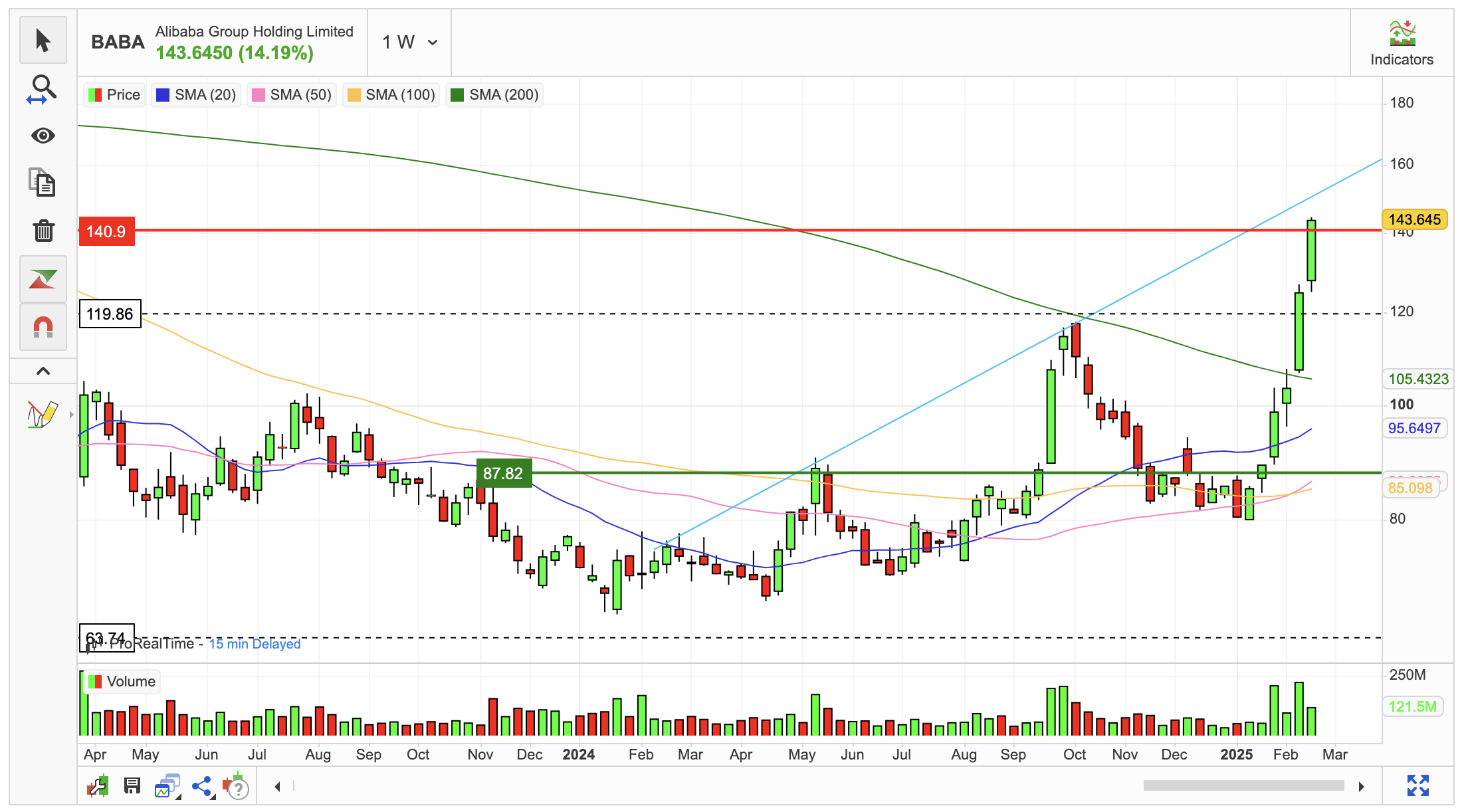The height and width of the screenshot is (812, 1462).
Task: Select the arrow pointer tool
Action: (x=43, y=41)
